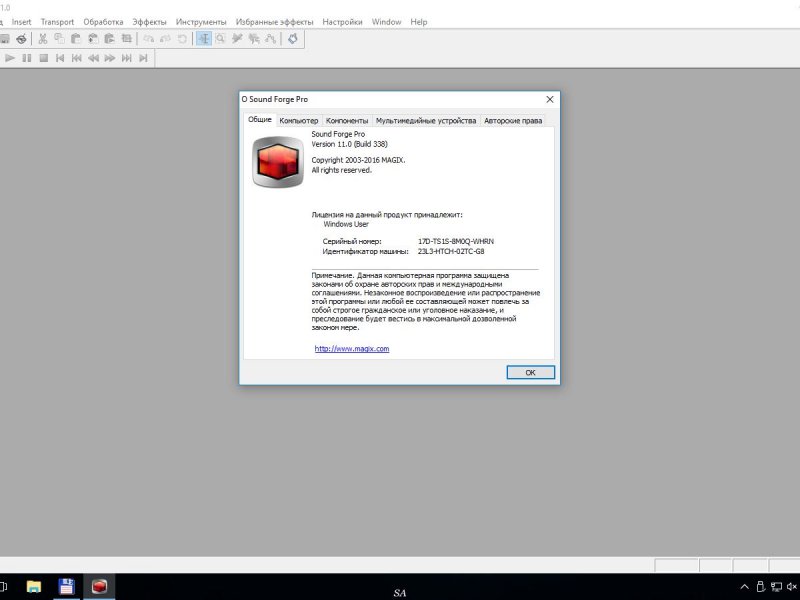Click the machine ID 23L3-HTCH-02TC-G8

[451, 252]
